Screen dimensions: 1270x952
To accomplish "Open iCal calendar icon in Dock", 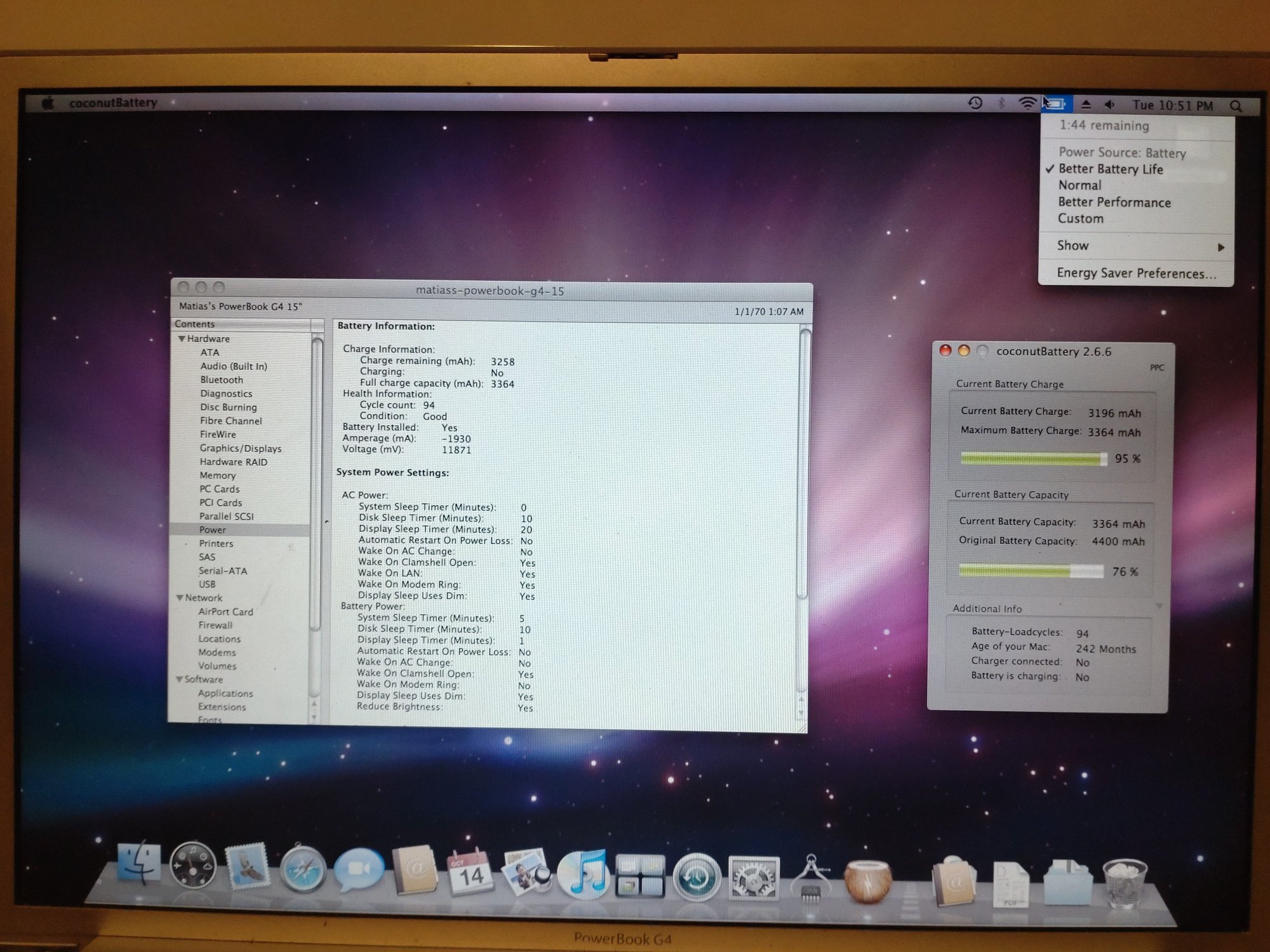I will pos(470,872).
